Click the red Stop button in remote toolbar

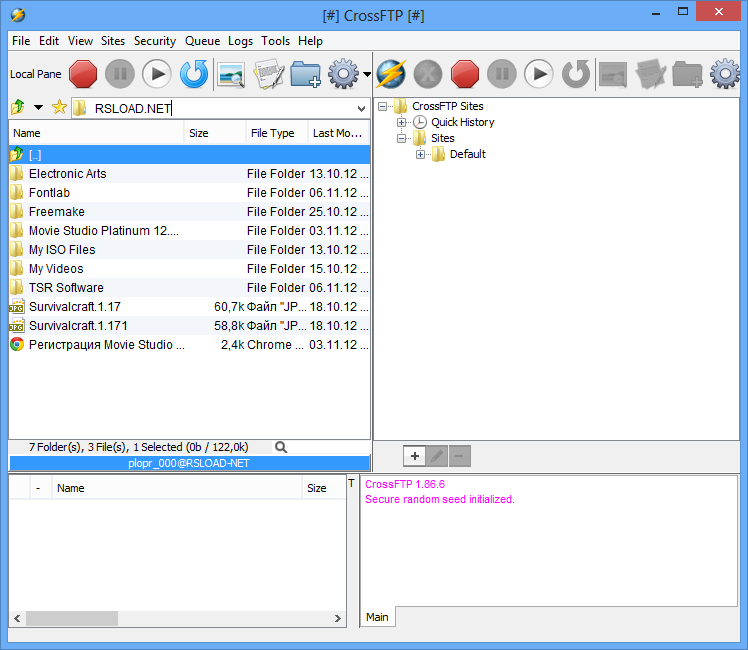pyautogui.click(x=465, y=74)
